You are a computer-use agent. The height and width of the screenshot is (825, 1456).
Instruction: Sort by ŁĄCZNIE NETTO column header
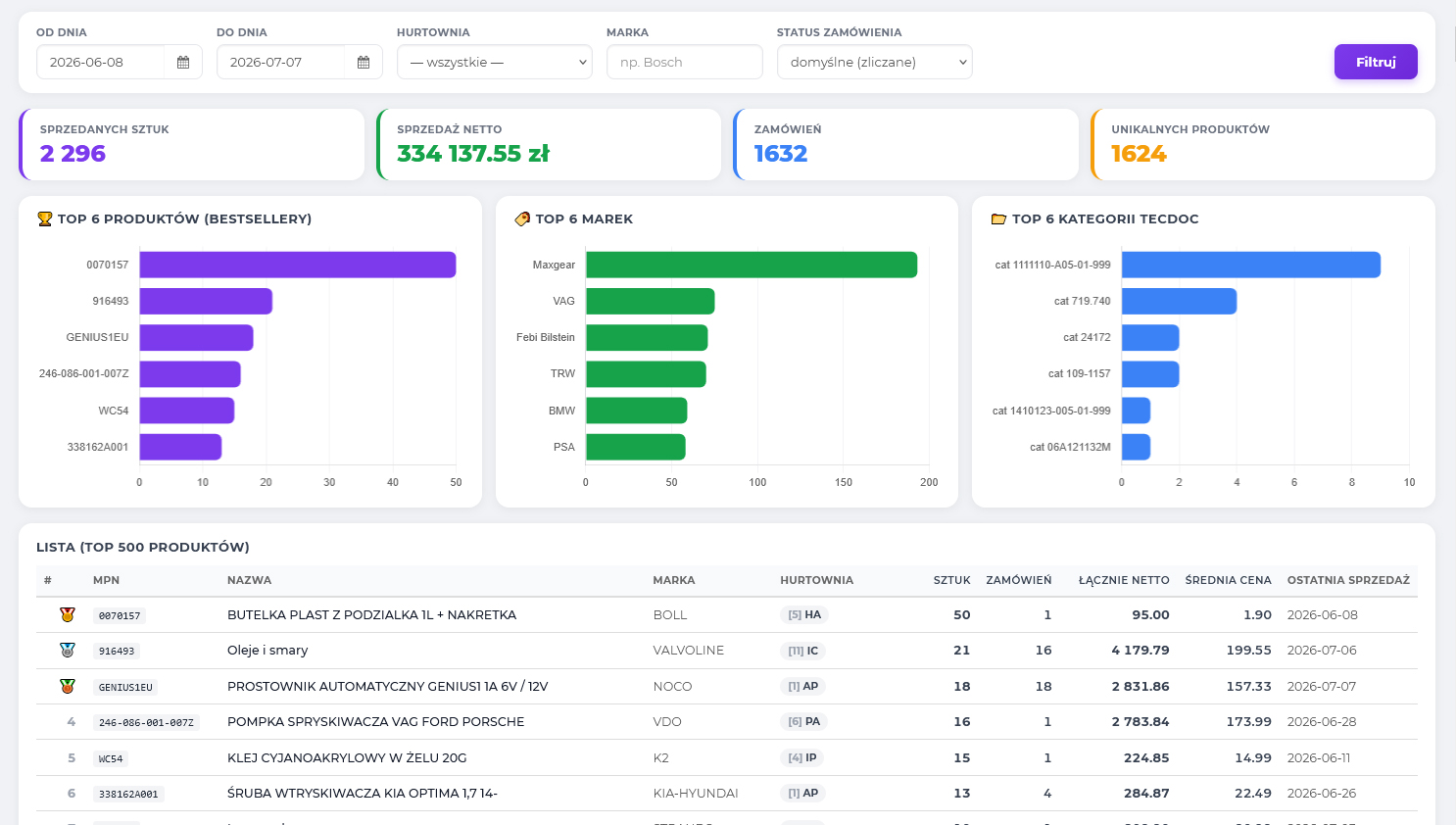tap(1124, 580)
